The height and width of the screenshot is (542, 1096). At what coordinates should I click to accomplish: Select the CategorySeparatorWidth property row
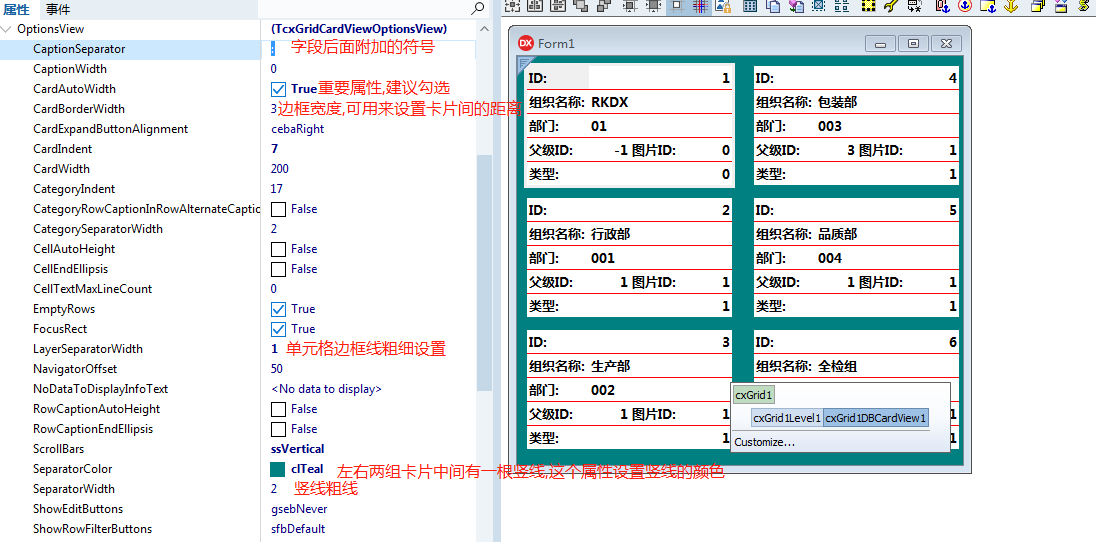pos(130,229)
